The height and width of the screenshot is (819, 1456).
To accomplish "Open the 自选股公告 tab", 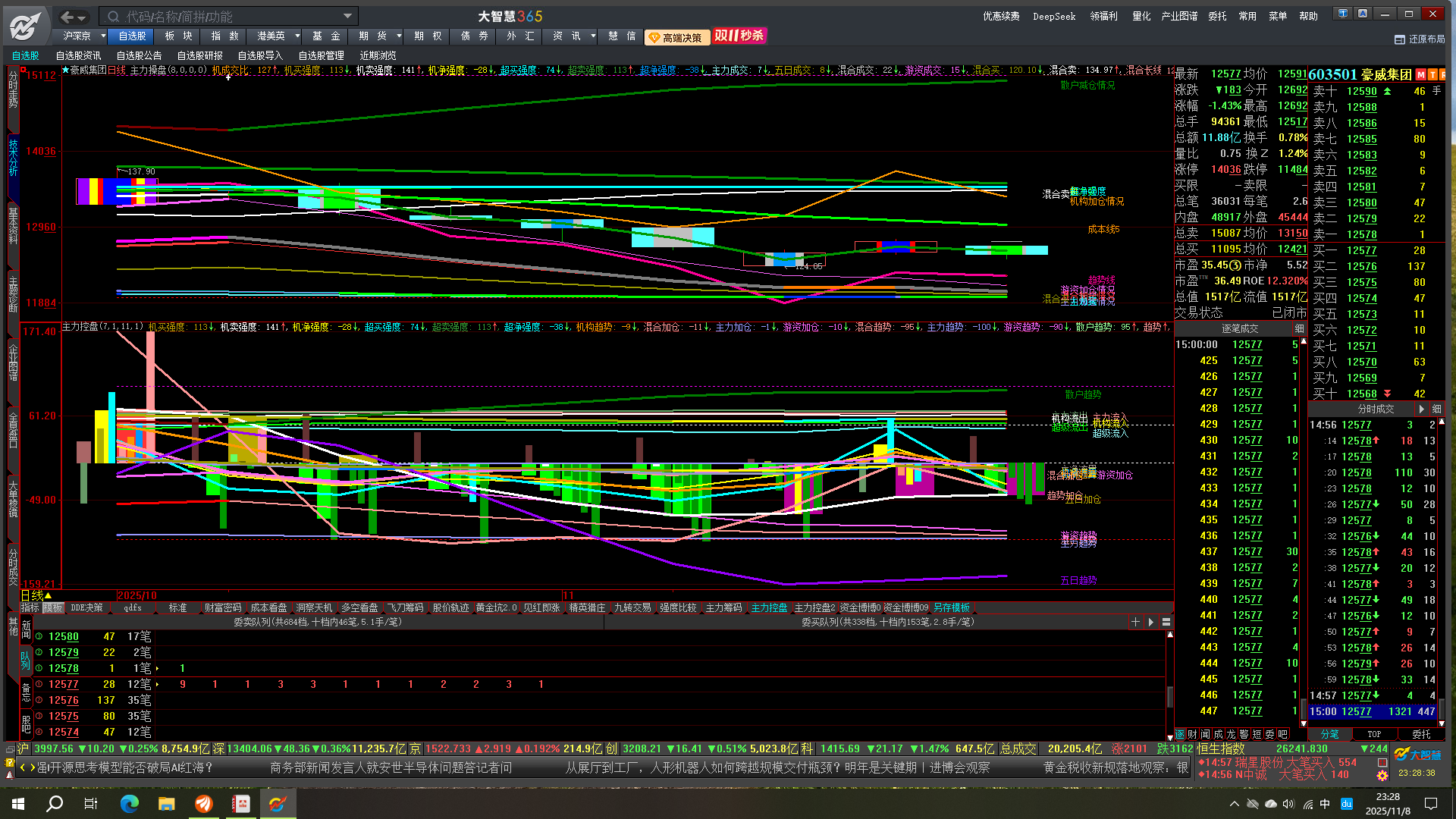I will tap(139, 55).
